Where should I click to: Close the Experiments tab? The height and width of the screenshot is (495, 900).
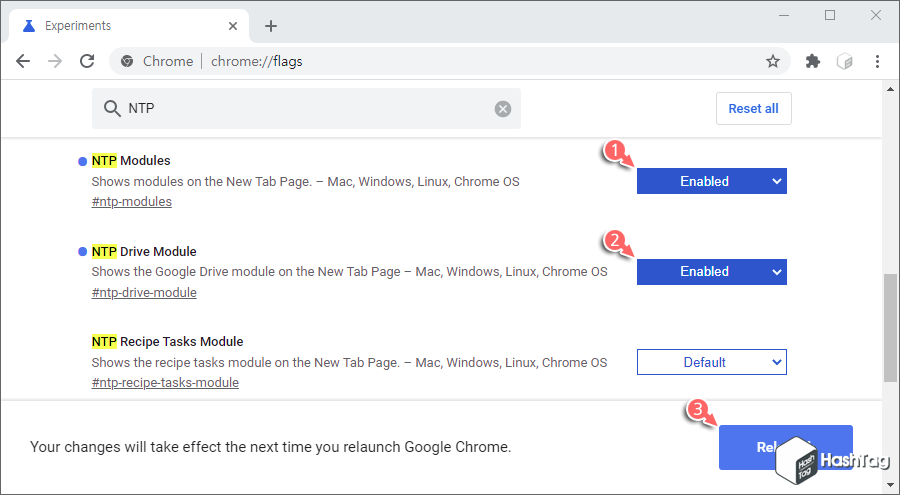(x=232, y=26)
